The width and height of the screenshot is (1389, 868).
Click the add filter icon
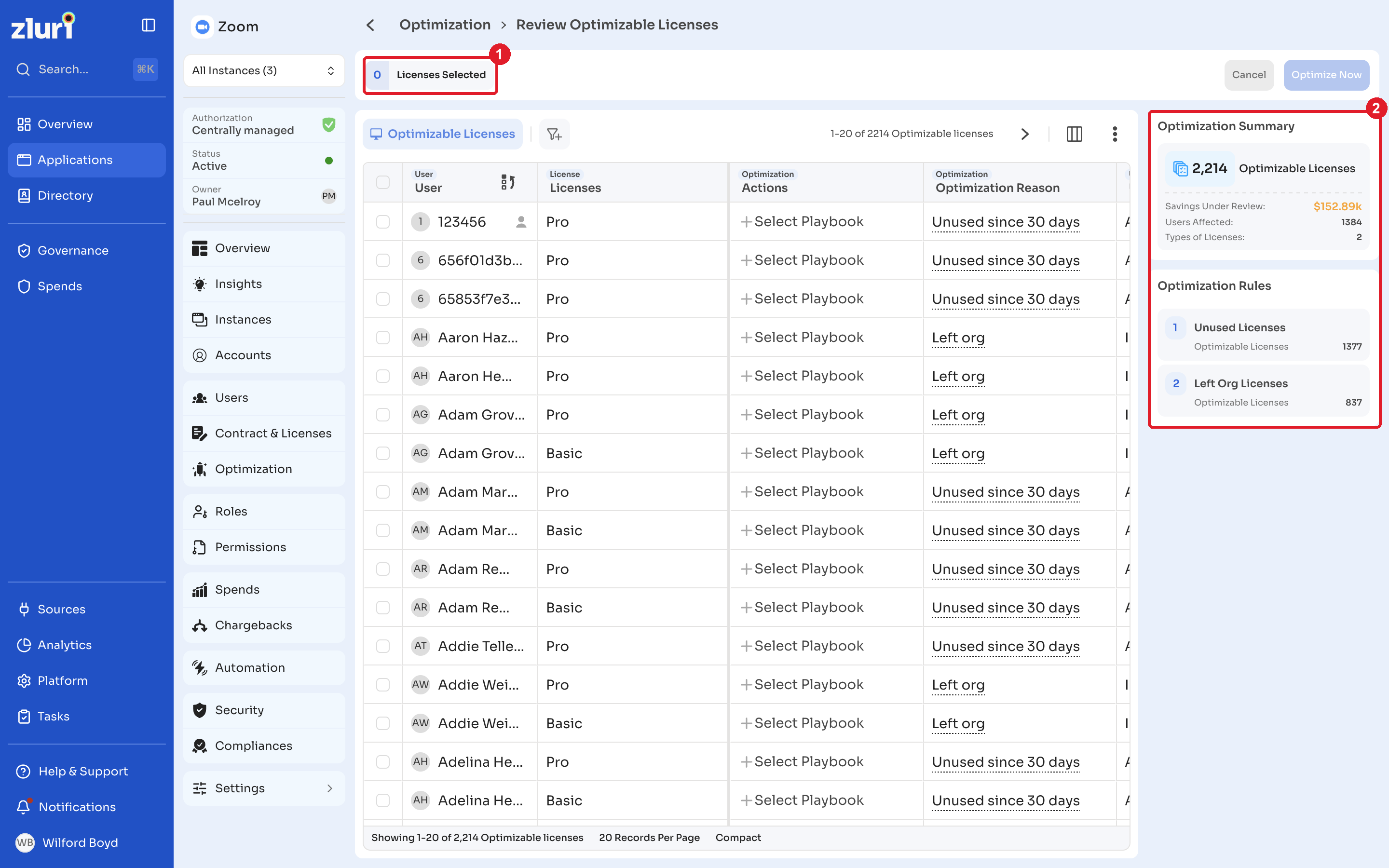[x=554, y=134]
